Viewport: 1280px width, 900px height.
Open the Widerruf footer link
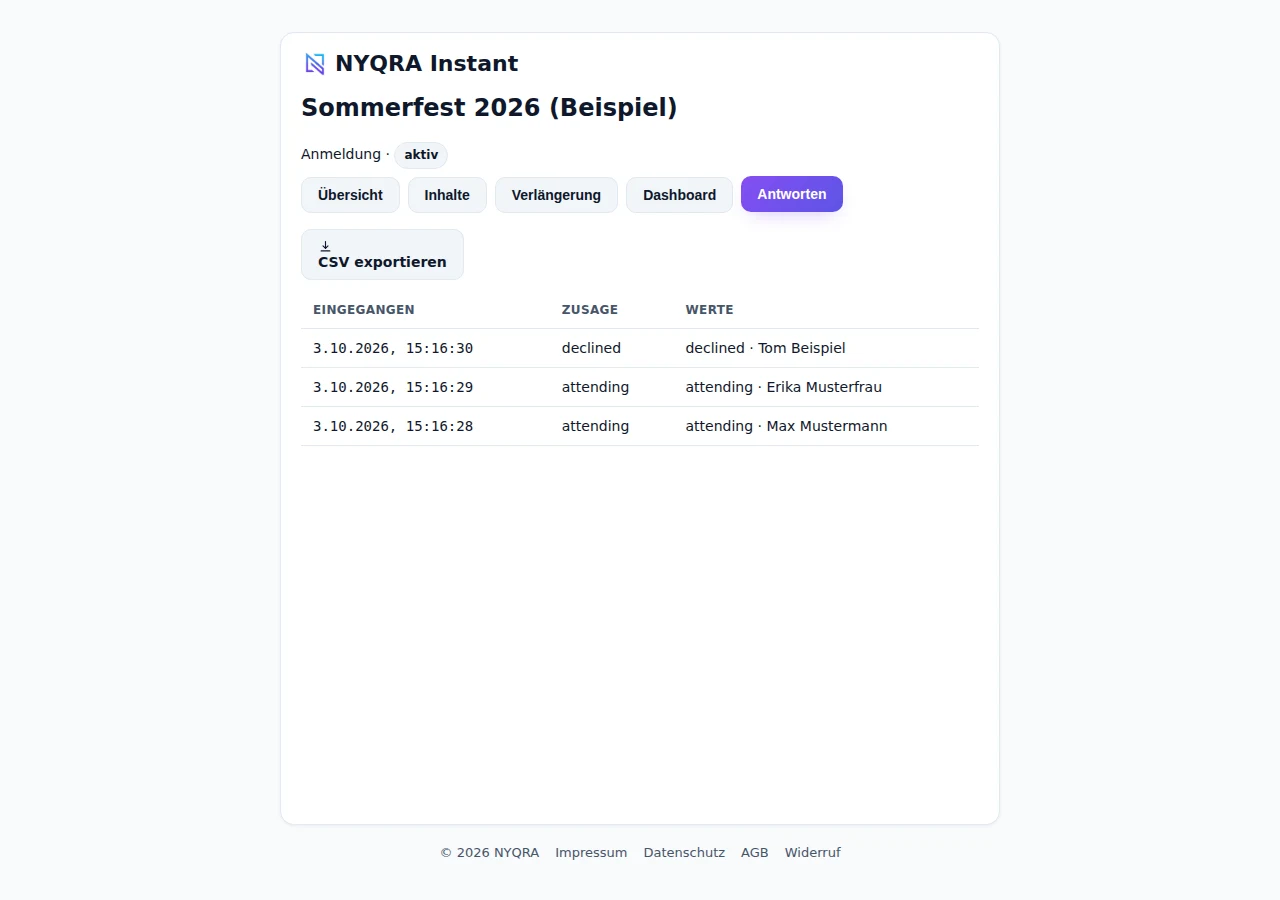pos(813,853)
